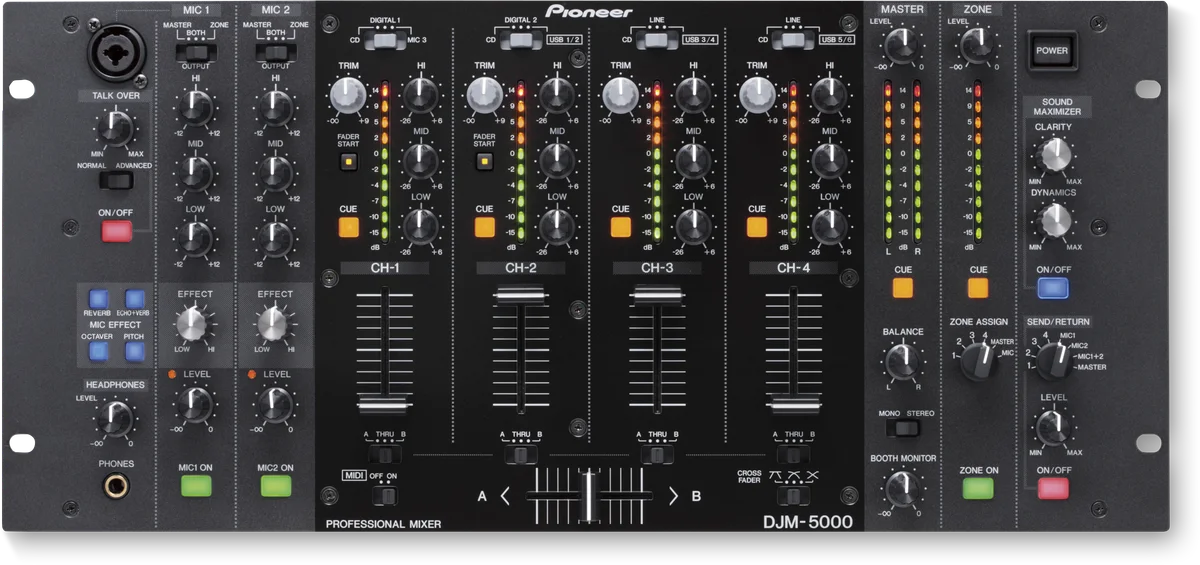This screenshot has width=1200, height=565.
Task: Click the MIC 1 LOW EQ knob
Action: point(196,238)
